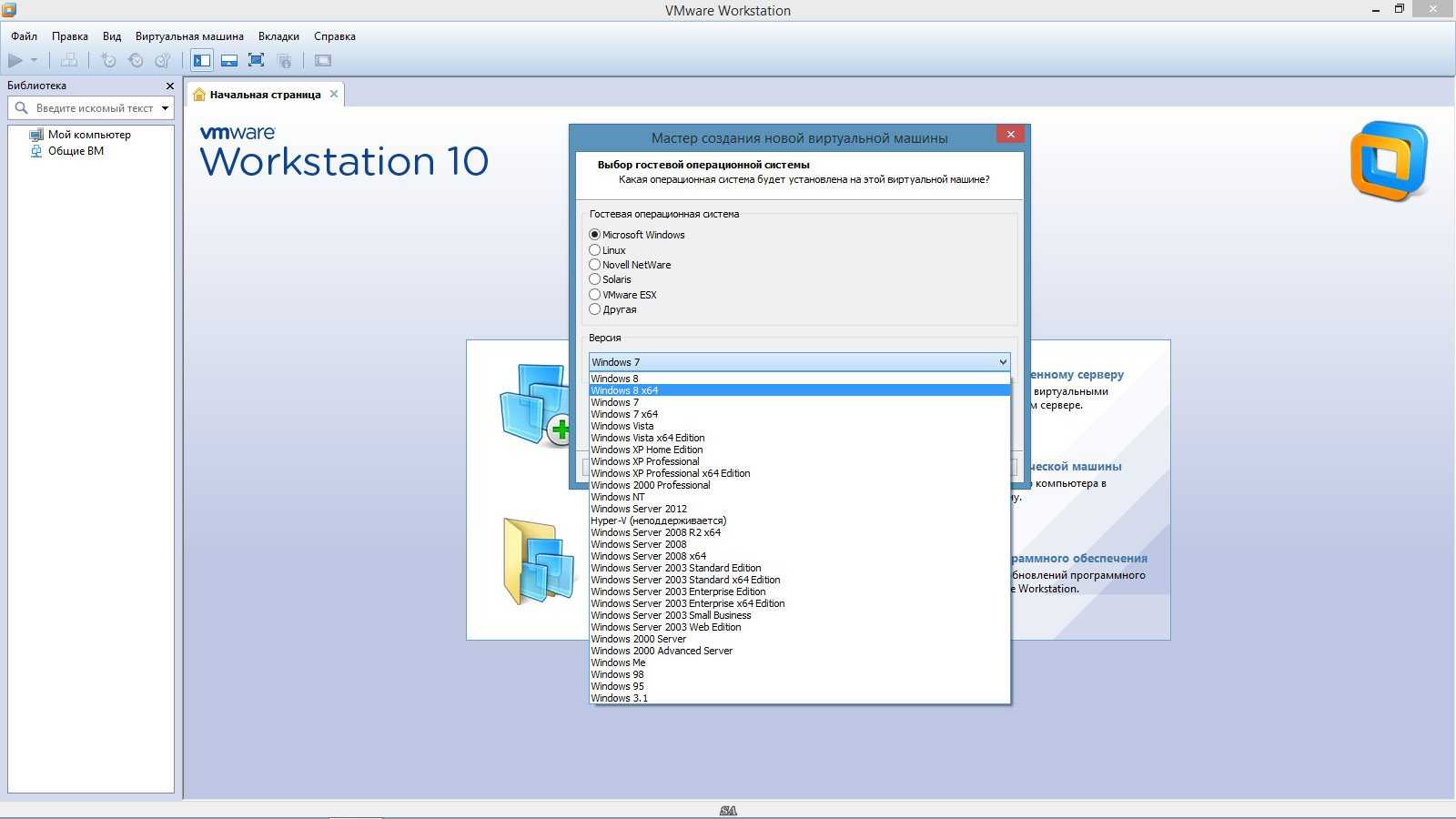The height and width of the screenshot is (819, 1456).
Task: Click the Full Screen mode toolbar icon
Action: pyautogui.click(x=257, y=60)
